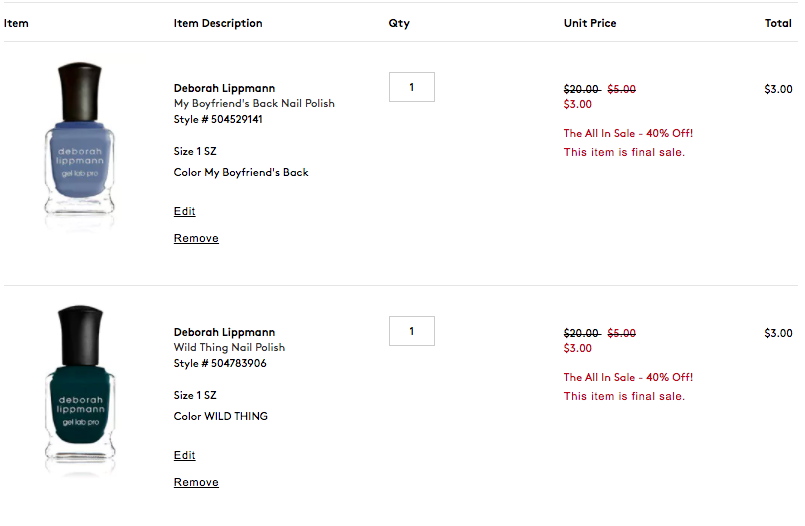Focus the quantity field for Wild Thing polish
The width and height of the screenshot is (805, 526).
pos(412,331)
